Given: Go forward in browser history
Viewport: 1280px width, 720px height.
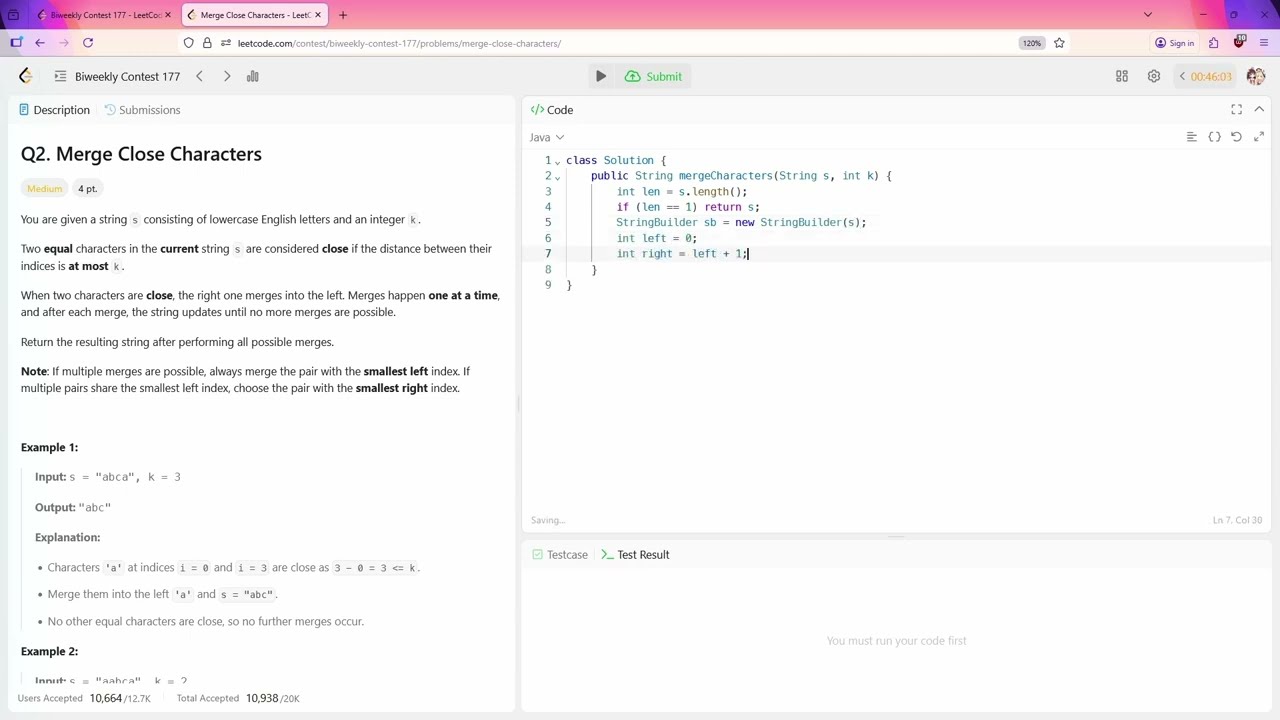Looking at the screenshot, I should click(x=64, y=43).
